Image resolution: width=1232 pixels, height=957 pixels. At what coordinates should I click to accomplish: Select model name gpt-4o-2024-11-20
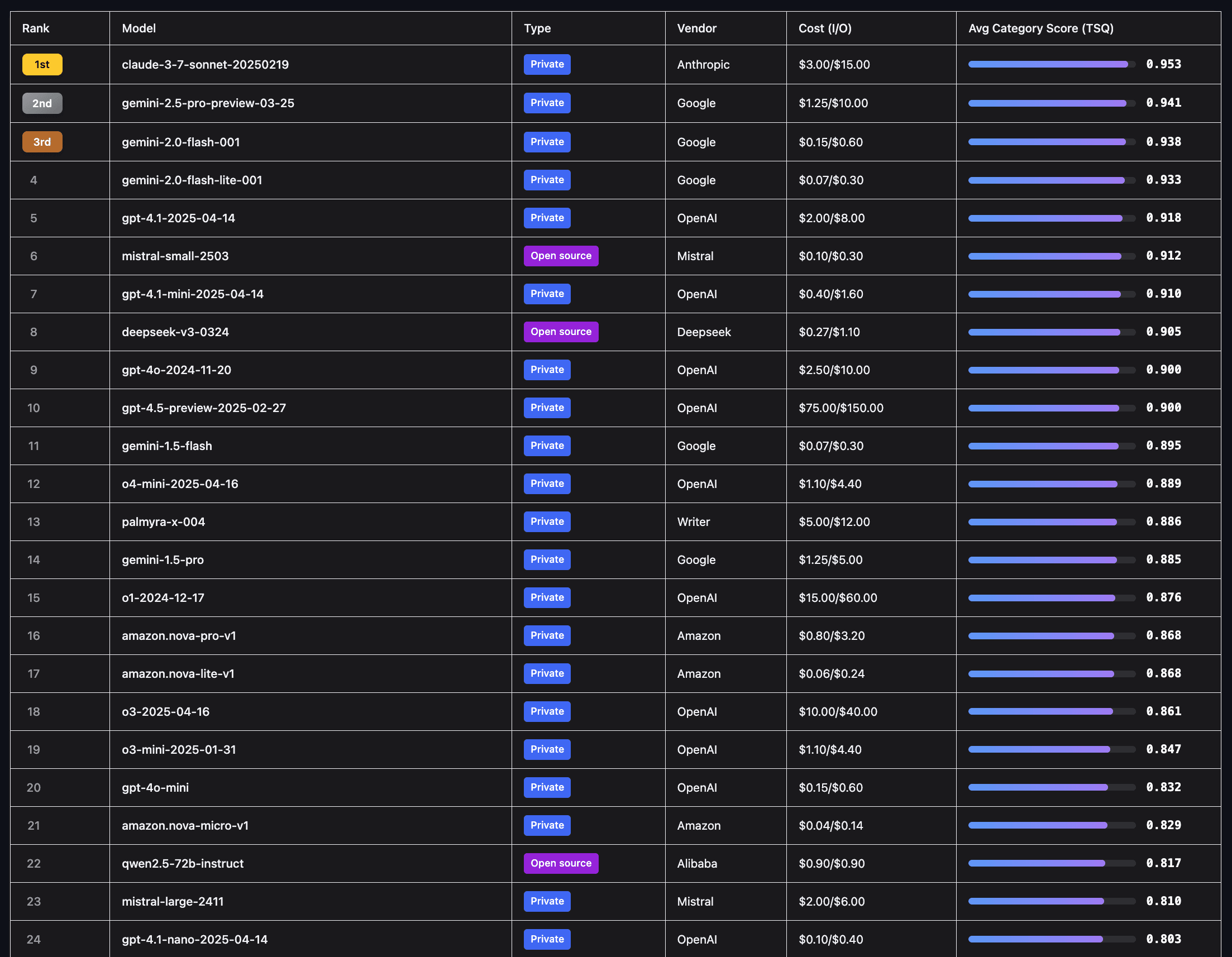176,370
